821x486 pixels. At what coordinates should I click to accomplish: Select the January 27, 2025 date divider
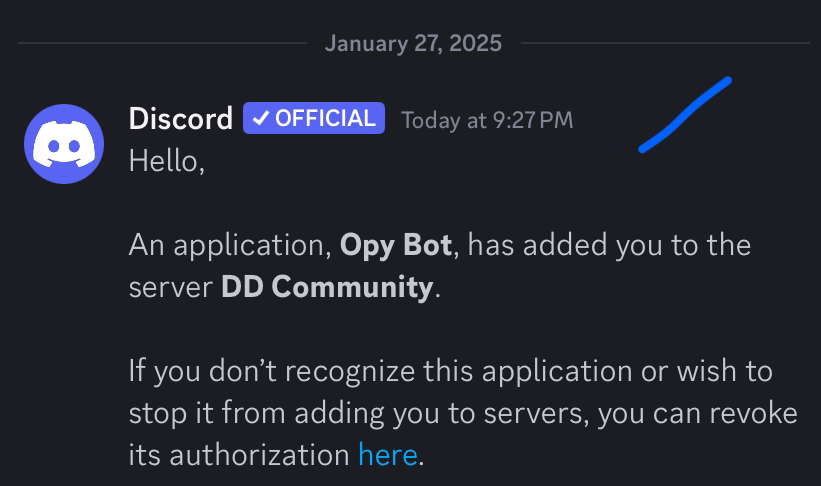click(x=413, y=43)
